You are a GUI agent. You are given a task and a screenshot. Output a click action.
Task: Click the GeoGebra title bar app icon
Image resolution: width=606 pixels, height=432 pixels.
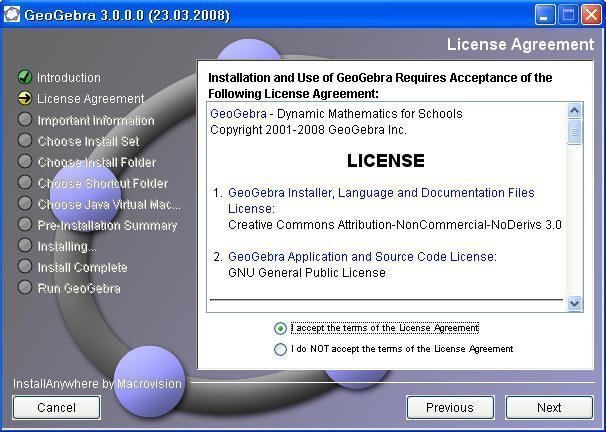point(12,15)
